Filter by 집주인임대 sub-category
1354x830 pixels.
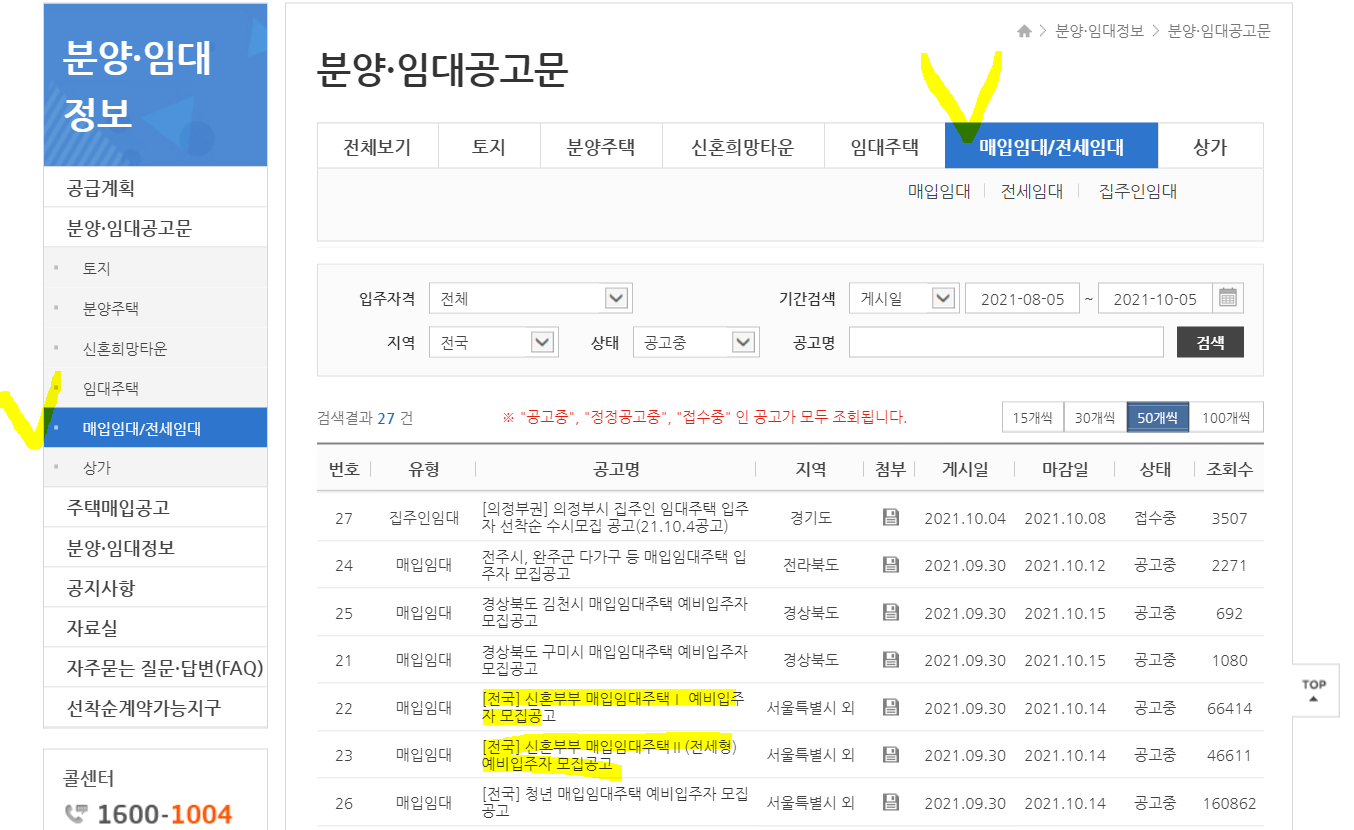[1138, 192]
